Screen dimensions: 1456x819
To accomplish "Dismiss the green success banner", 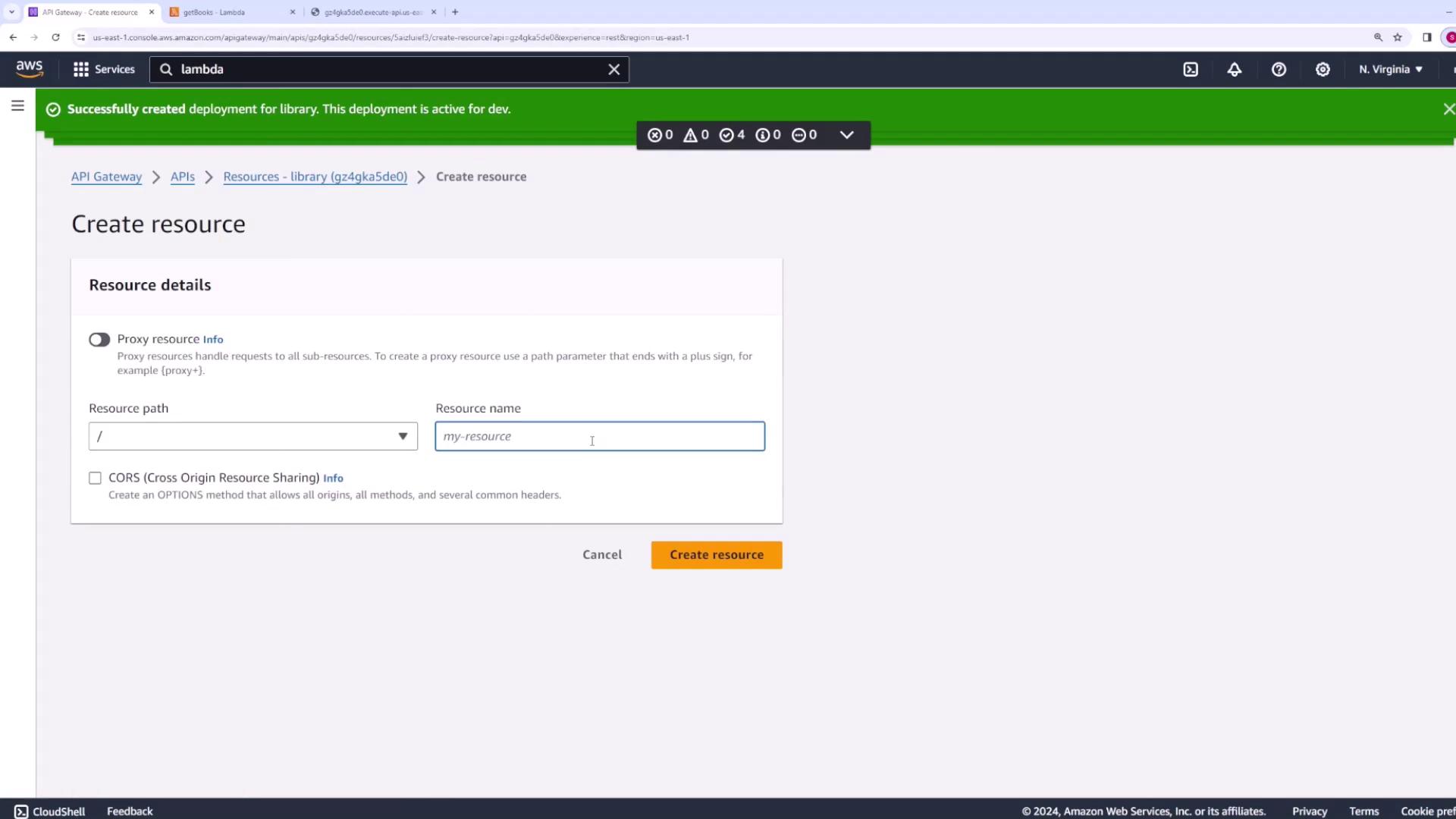I will click(1448, 109).
